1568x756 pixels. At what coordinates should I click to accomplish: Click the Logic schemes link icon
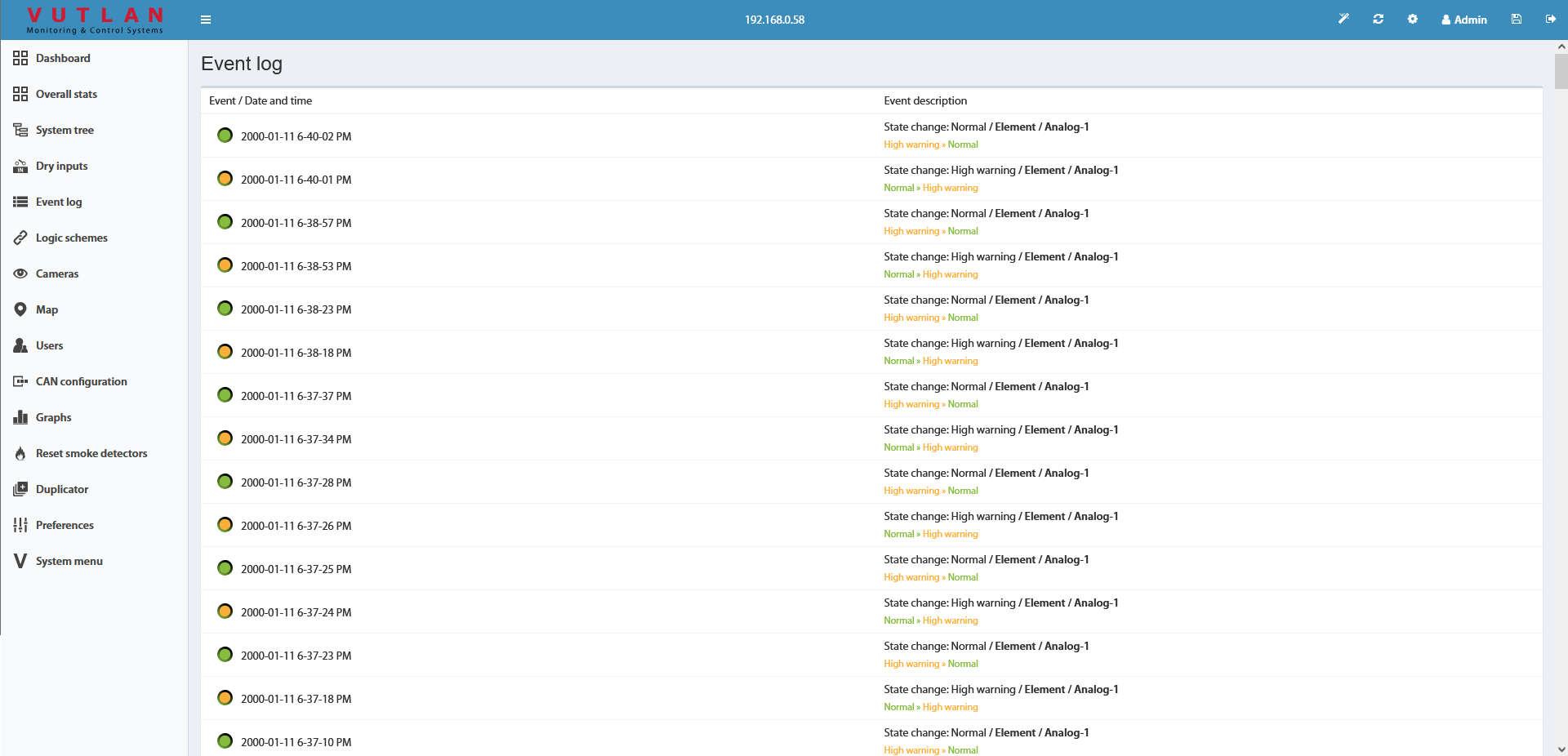coord(20,238)
